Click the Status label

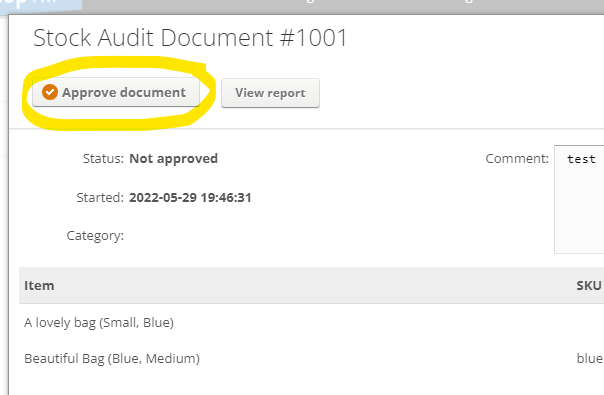pos(103,159)
